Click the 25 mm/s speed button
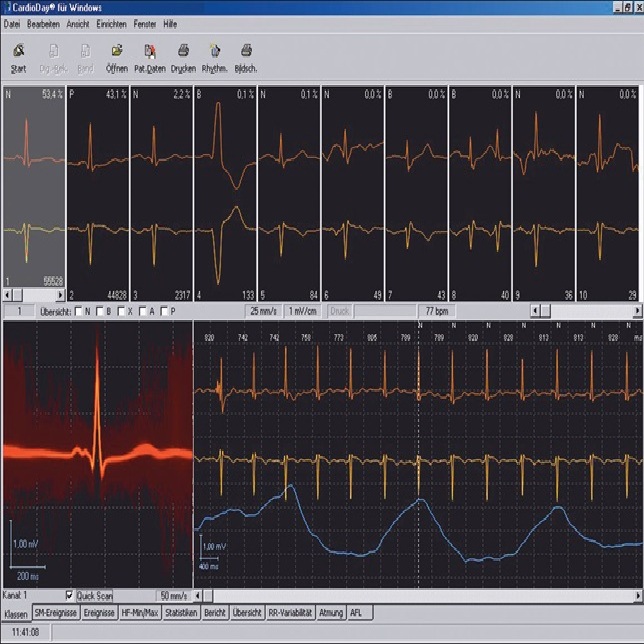The image size is (644, 644). click(263, 311)
